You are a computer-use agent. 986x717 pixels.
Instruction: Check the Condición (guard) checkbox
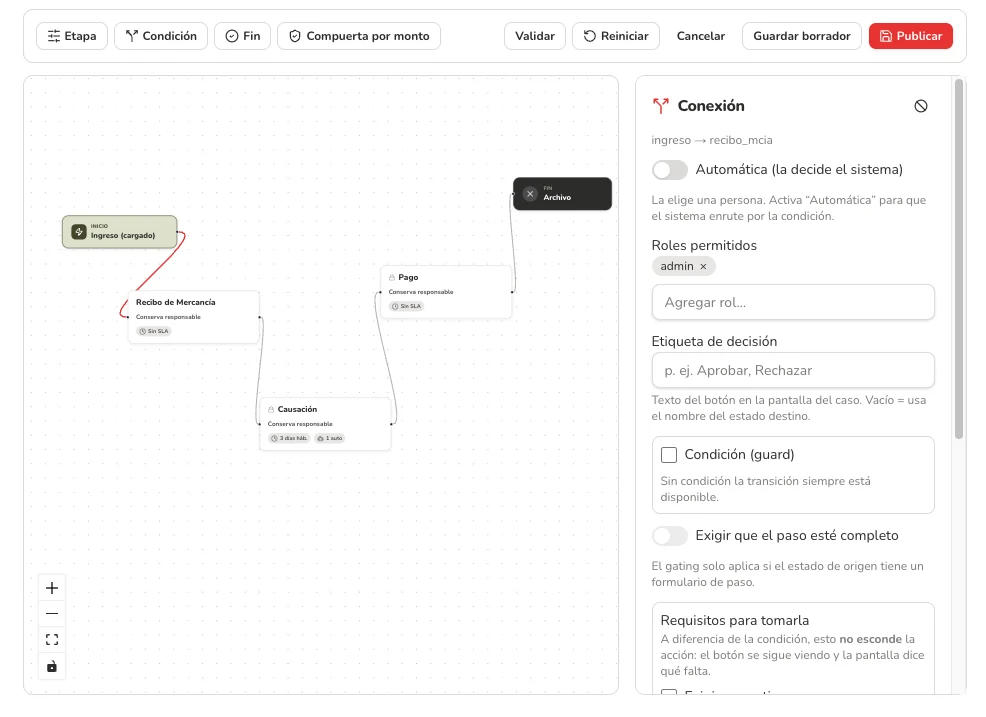coord(669,455)
